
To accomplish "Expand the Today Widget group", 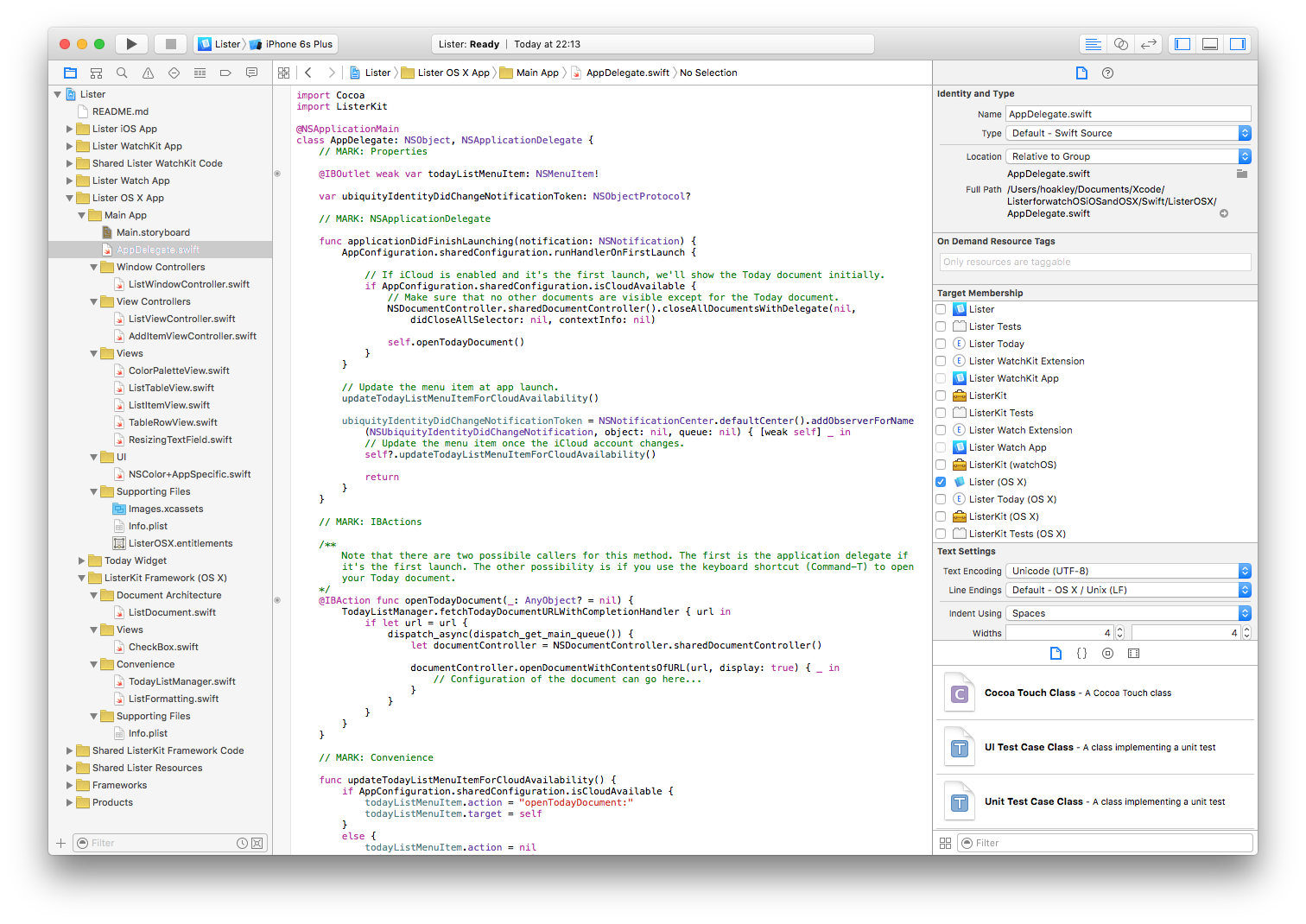I will click(81, 560).
